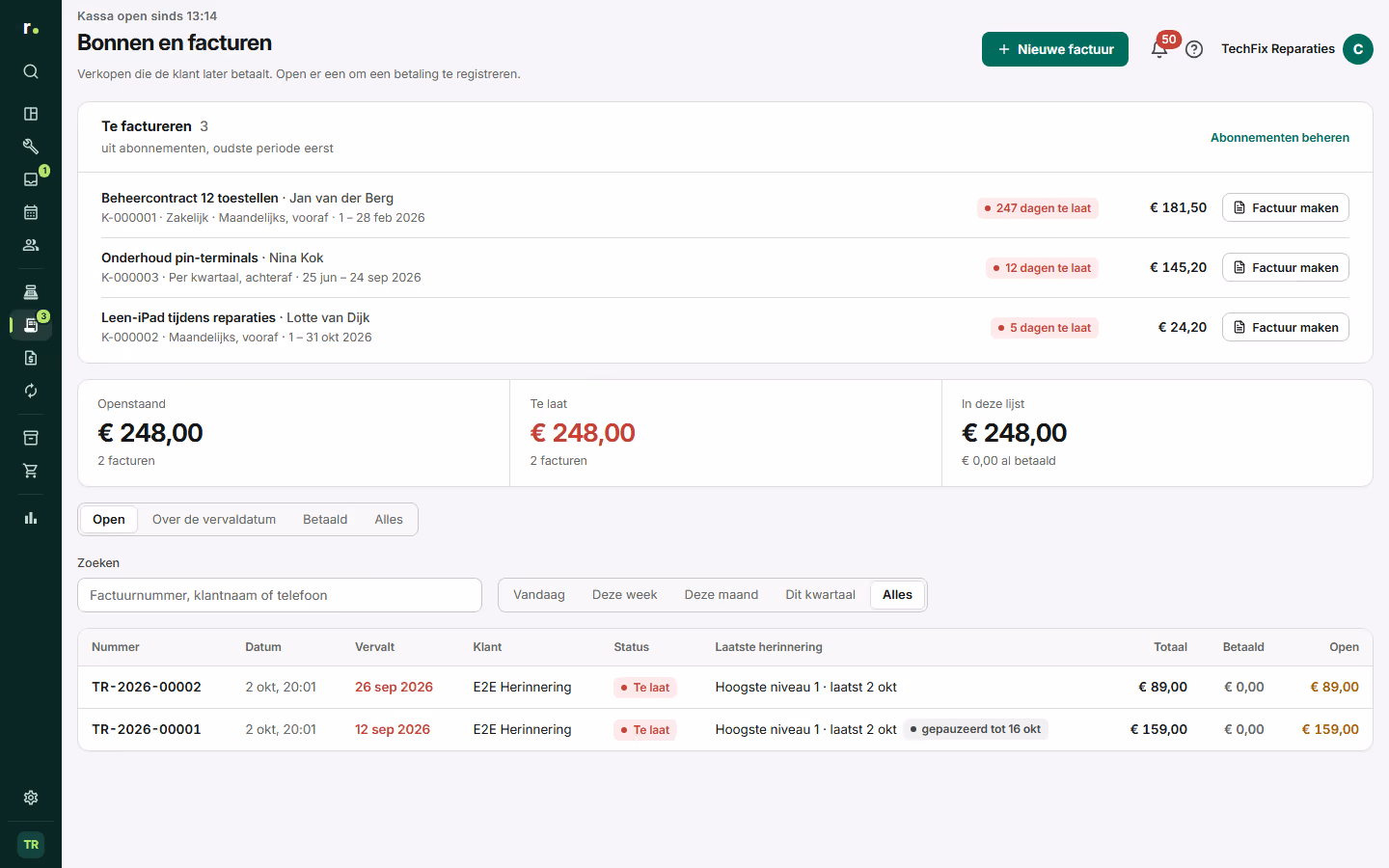The image size is (1389, 868).
Task: Click the logo at sidebar top
Action: 31,29
